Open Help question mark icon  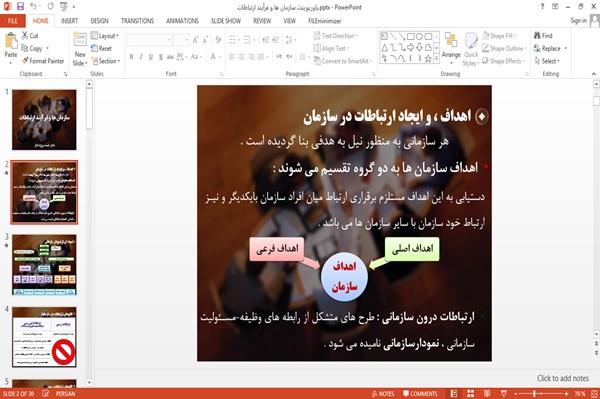pos(542,7)
